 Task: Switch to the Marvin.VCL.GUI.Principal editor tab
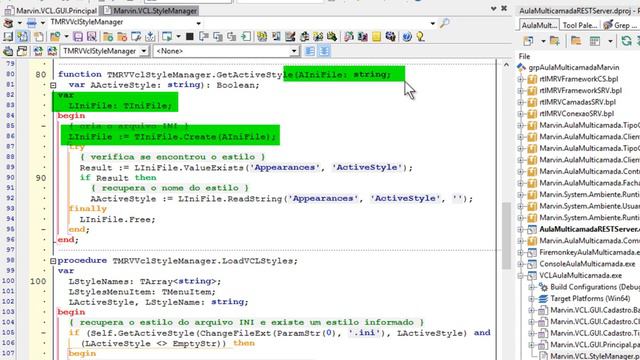click(51, 11)
